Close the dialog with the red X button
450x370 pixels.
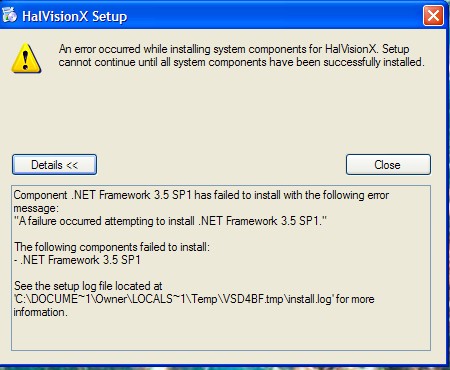[x=433, y=15]
